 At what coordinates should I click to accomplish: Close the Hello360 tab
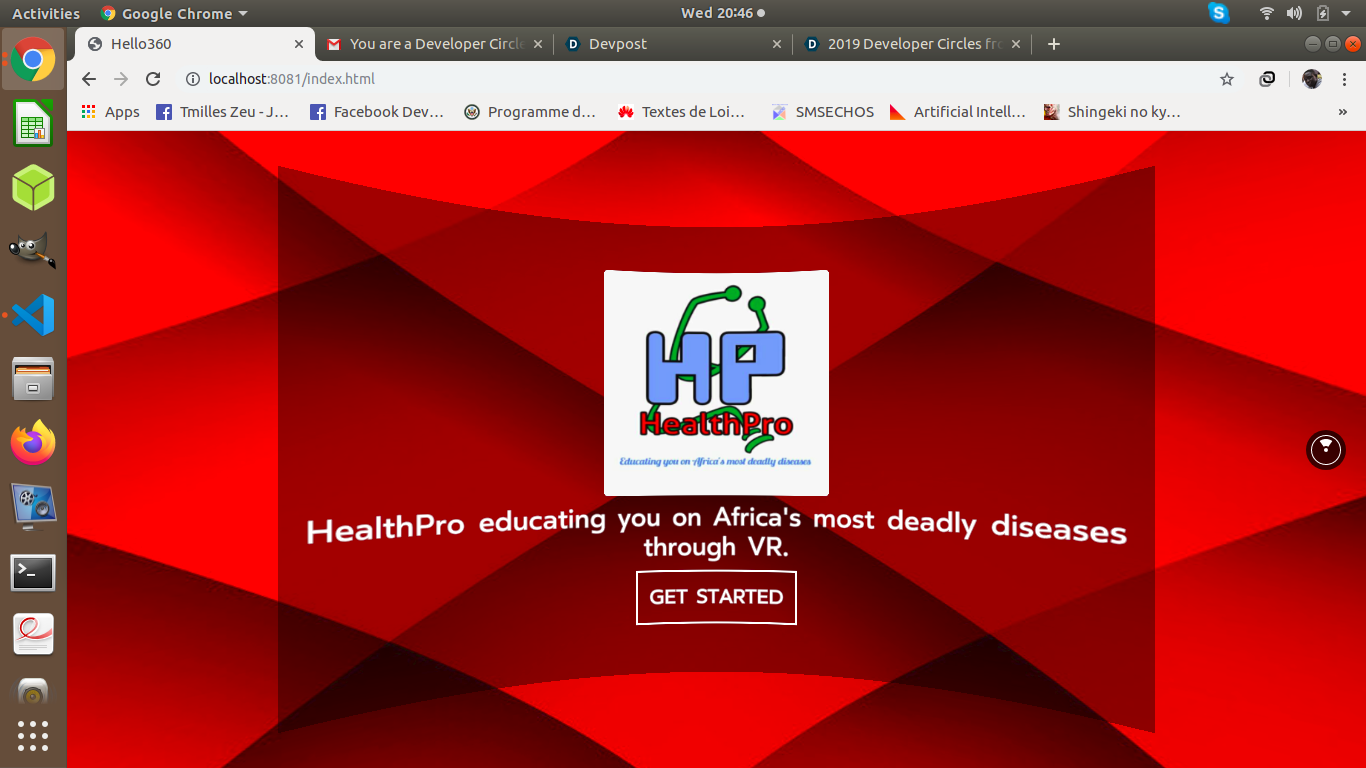click(x=299, y=44)
